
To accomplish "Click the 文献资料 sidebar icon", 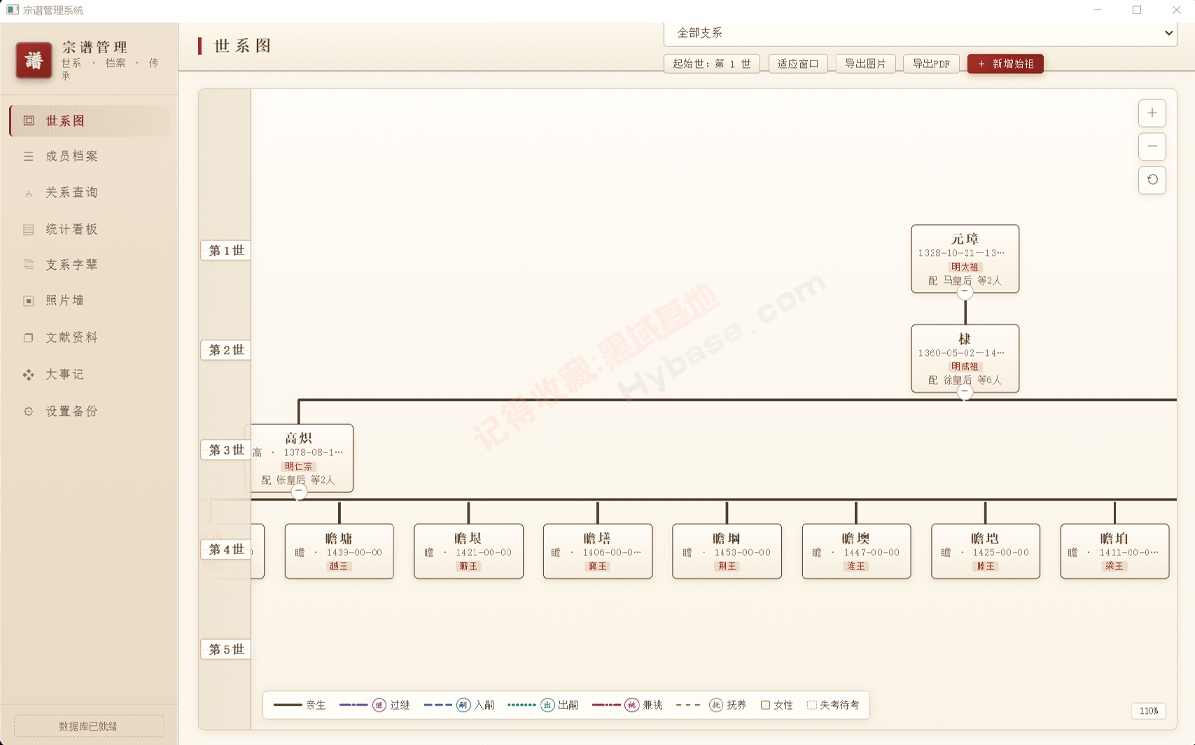I will (29, 337).
